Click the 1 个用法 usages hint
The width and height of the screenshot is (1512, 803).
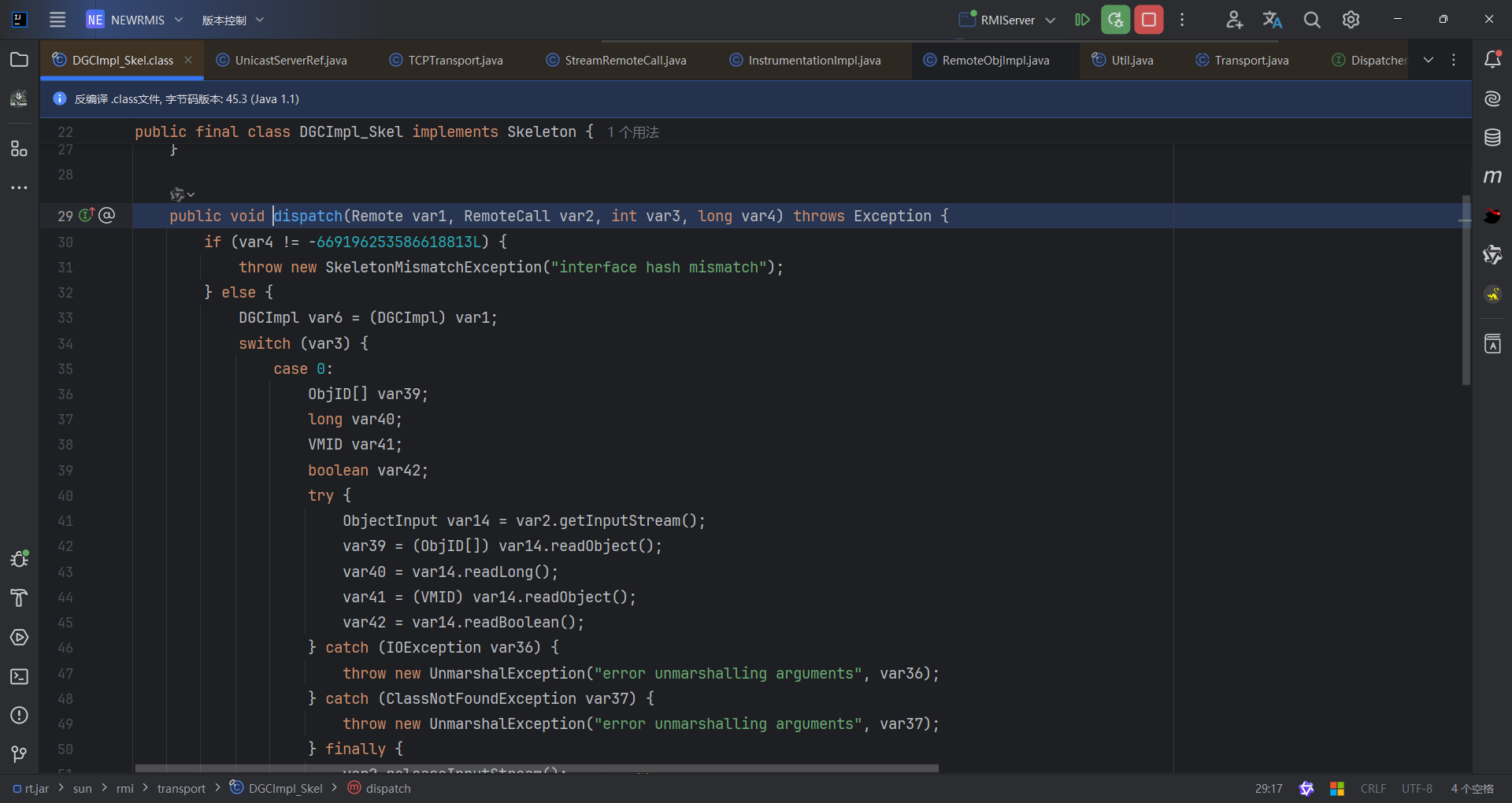633,132
